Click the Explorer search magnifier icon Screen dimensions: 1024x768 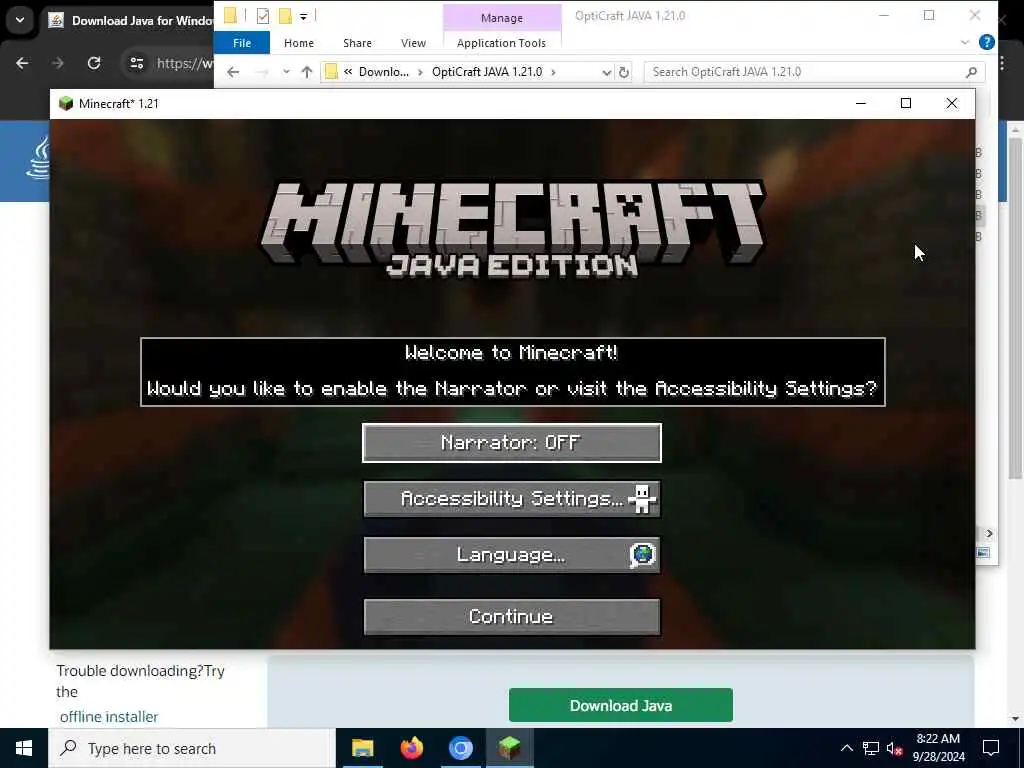click(x=971, y=72)
